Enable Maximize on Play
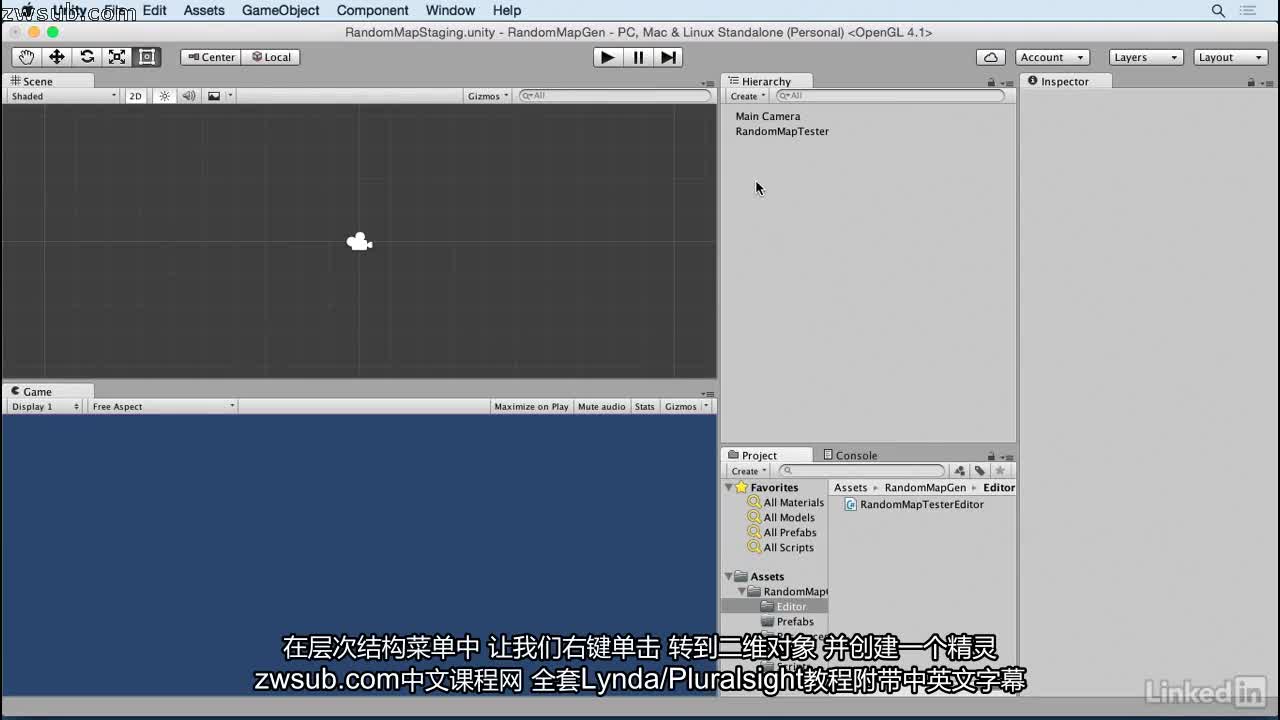 [529, 406]
